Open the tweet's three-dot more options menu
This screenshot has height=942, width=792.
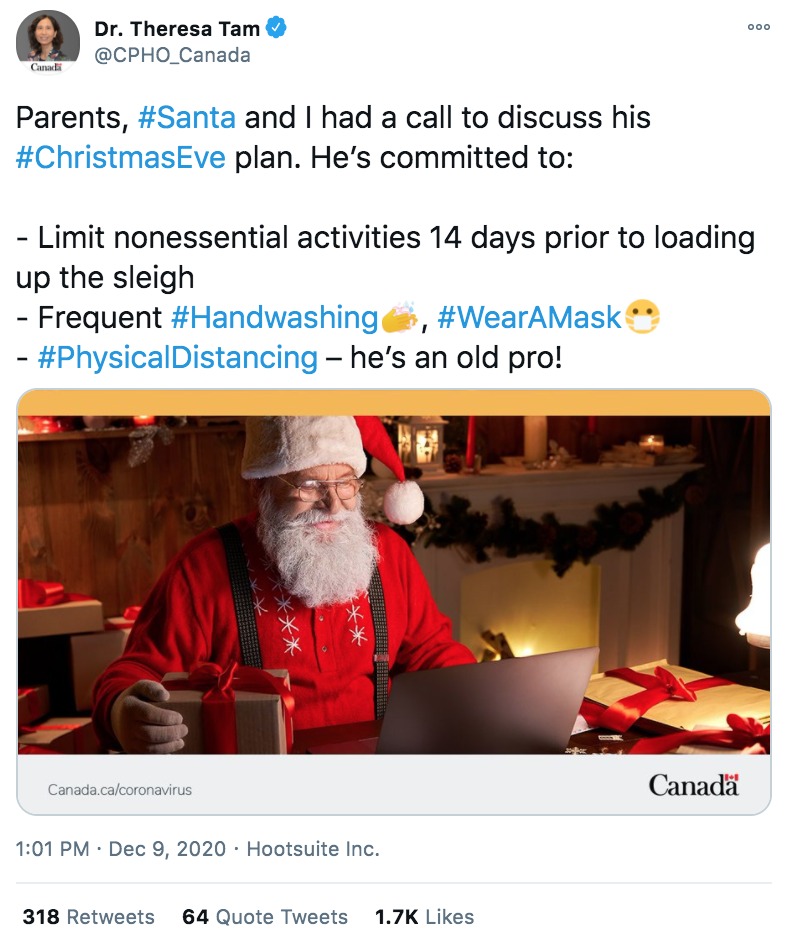tap(758, 27)
